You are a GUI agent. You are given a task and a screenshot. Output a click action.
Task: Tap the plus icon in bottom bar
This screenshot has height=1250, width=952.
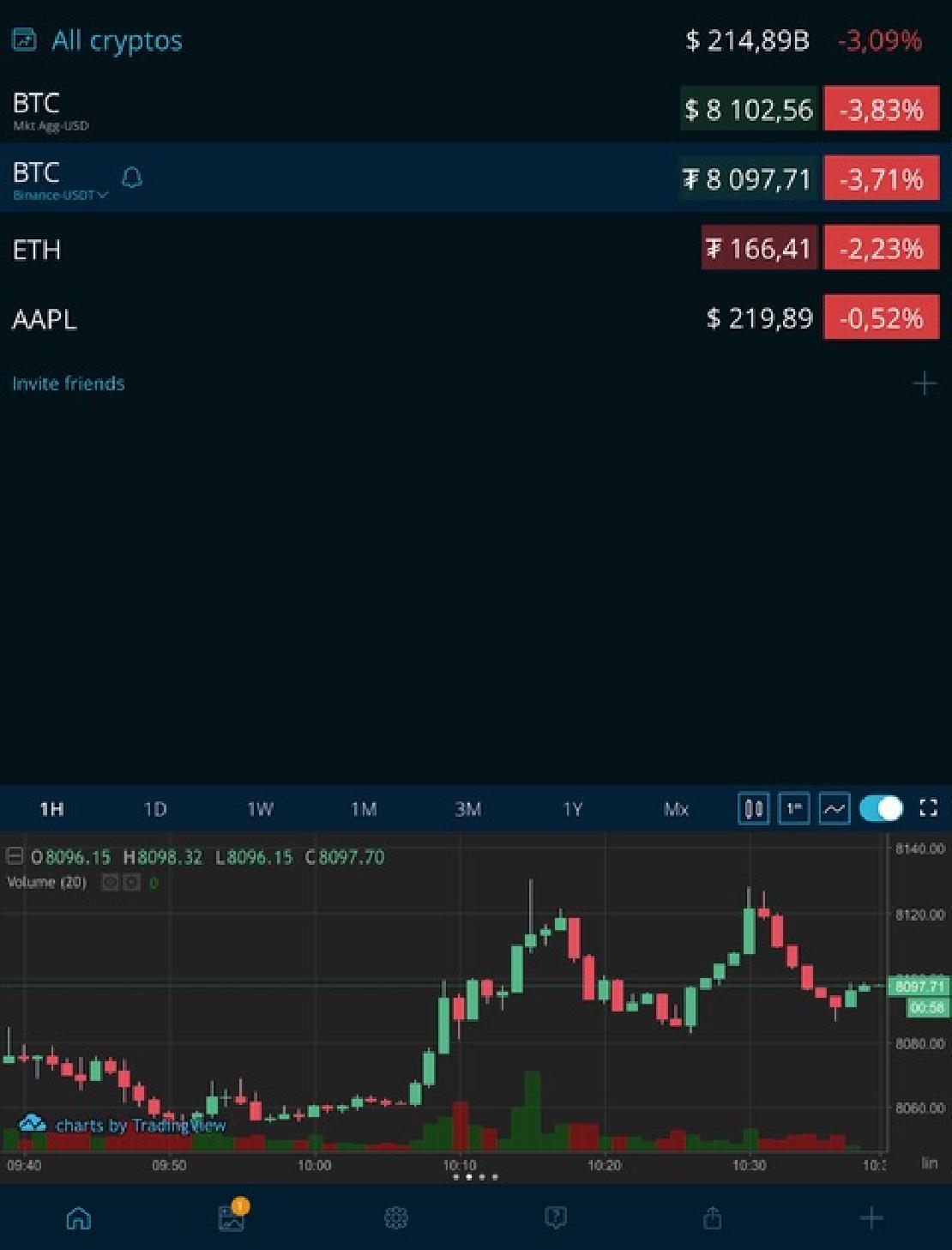point(871,1217)
